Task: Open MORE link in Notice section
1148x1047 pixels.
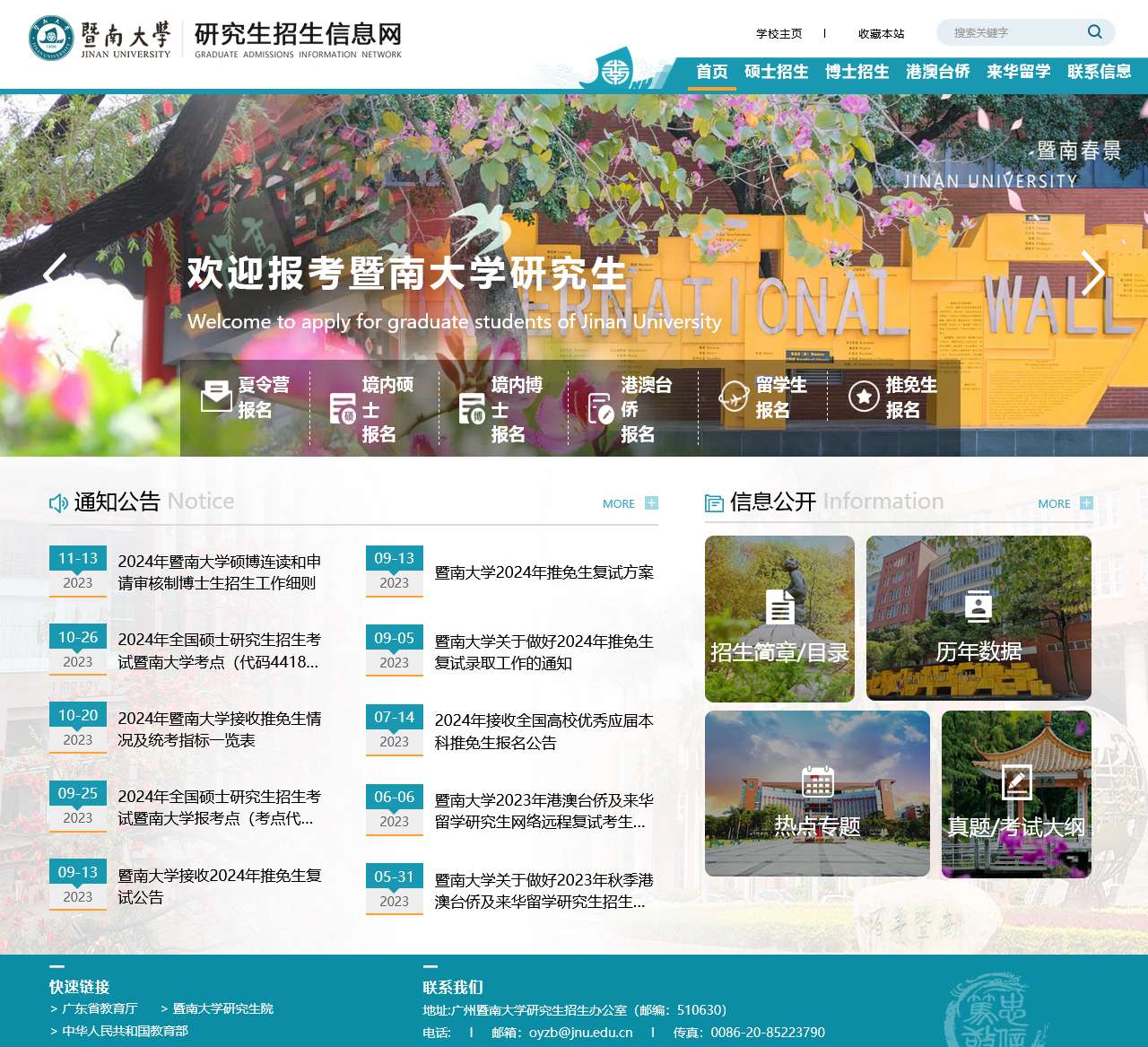Action: (x=619, y=504)
